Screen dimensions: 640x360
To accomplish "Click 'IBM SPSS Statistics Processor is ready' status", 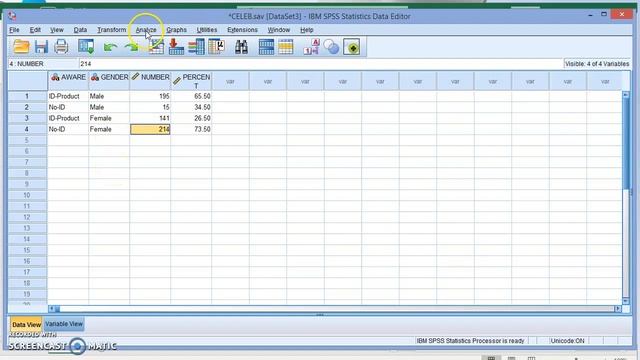I will pos(470,341).
